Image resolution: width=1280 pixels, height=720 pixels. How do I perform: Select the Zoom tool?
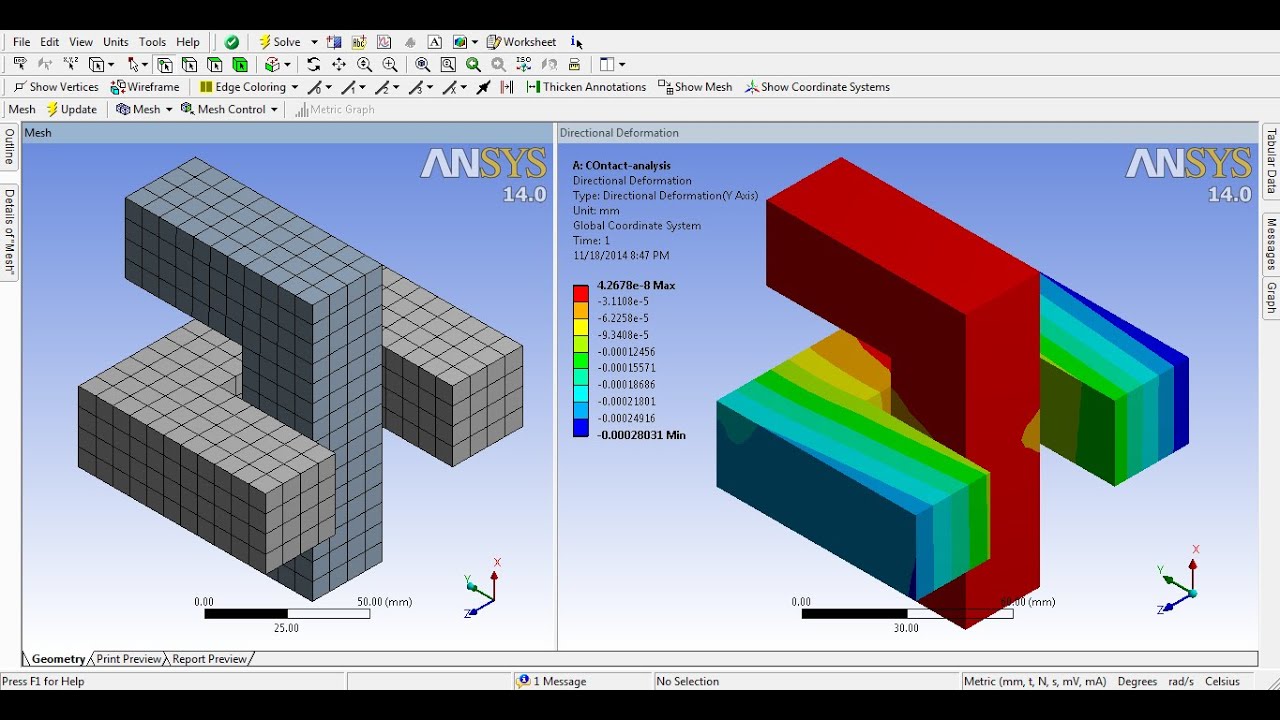(364, 64)
